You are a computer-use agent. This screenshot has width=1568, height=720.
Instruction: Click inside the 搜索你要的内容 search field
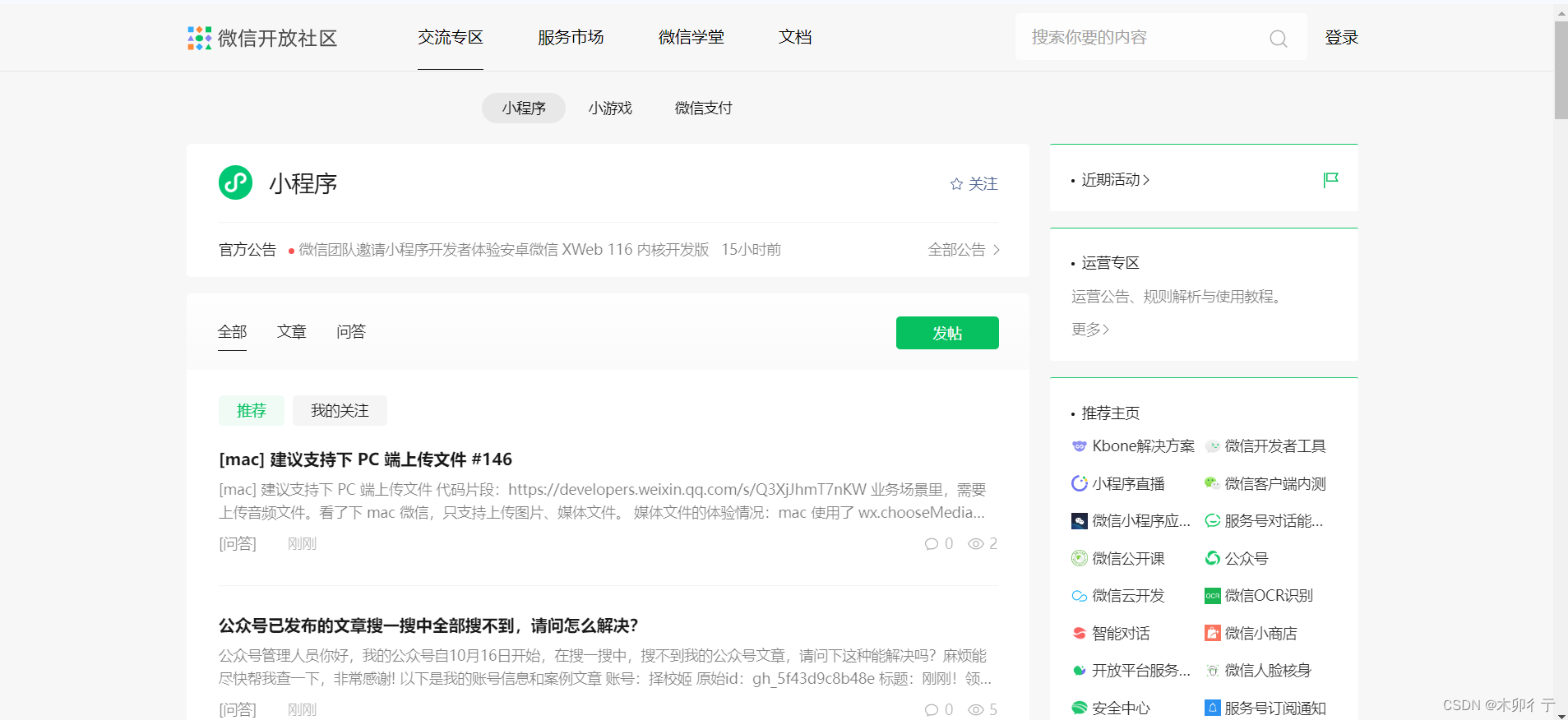click(x=1161, y=37)
